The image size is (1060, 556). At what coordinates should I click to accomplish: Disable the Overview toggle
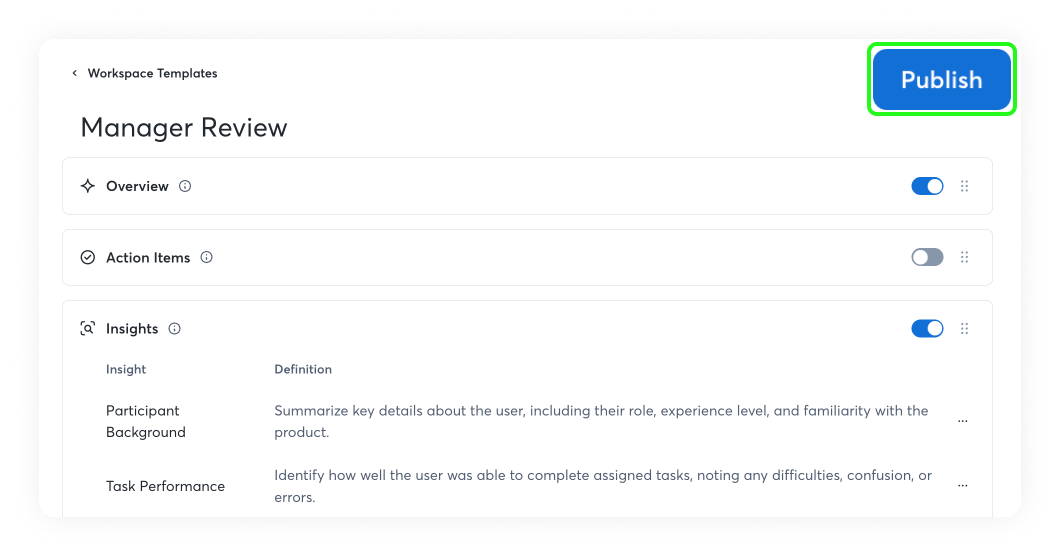[928, 186]
